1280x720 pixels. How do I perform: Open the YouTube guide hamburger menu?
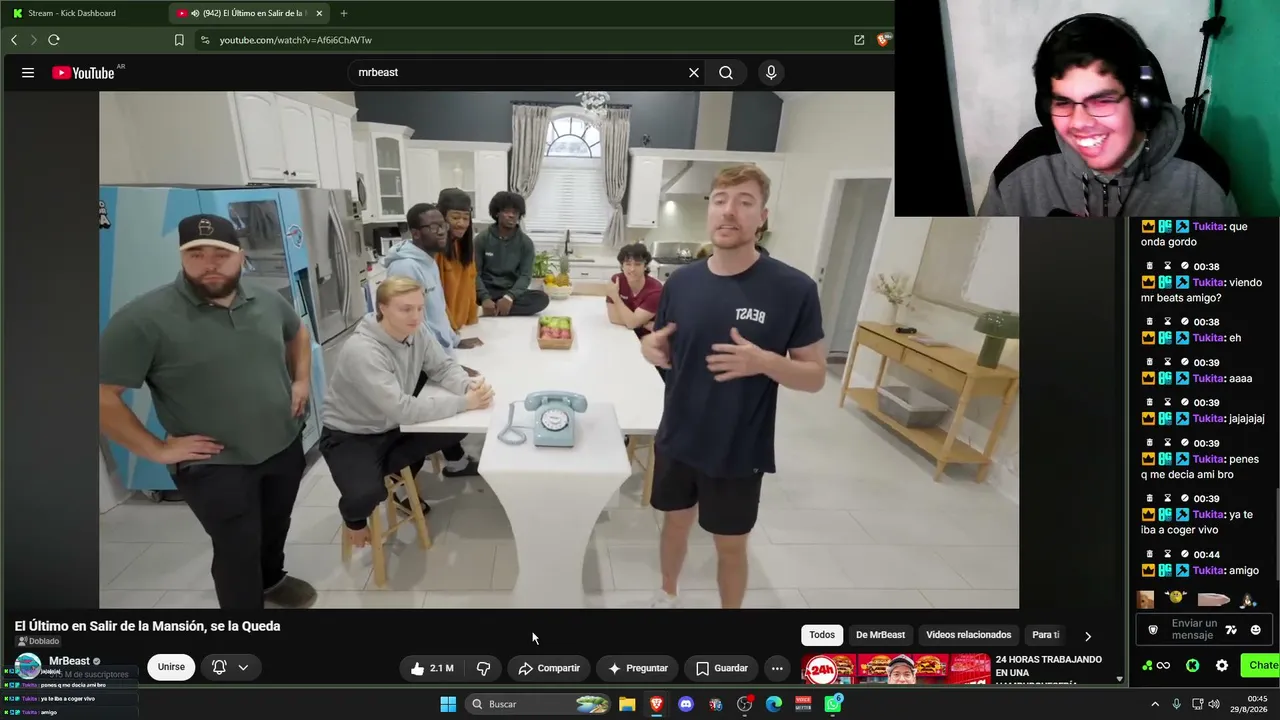28,72
